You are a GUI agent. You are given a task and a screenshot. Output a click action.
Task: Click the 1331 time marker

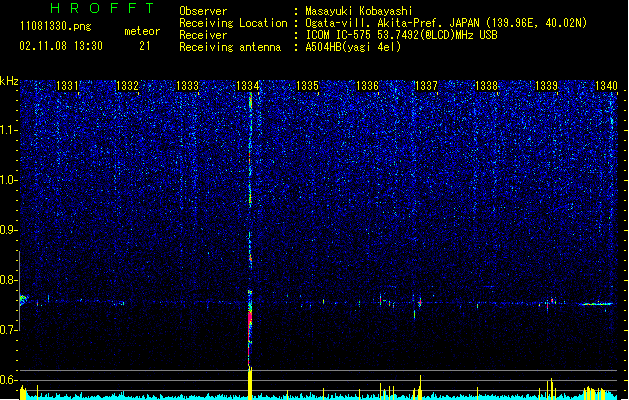[67, 85]
